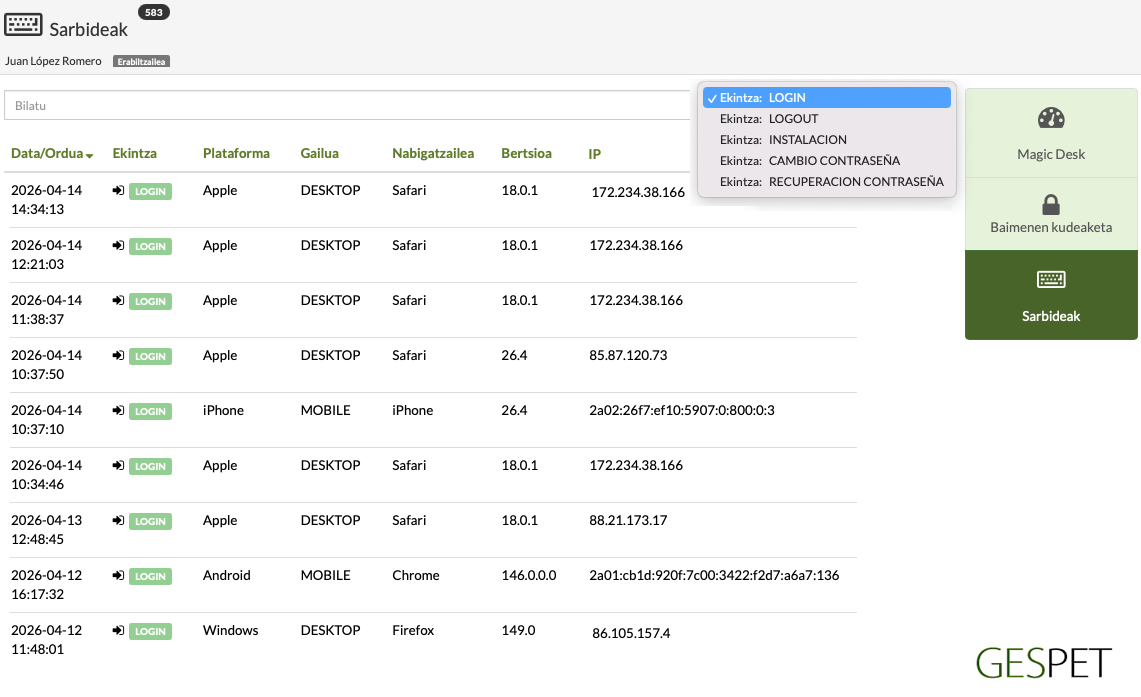The image size is (1141, 697).
Task: Click the Ekintza column header
Action: coord(134,154)
